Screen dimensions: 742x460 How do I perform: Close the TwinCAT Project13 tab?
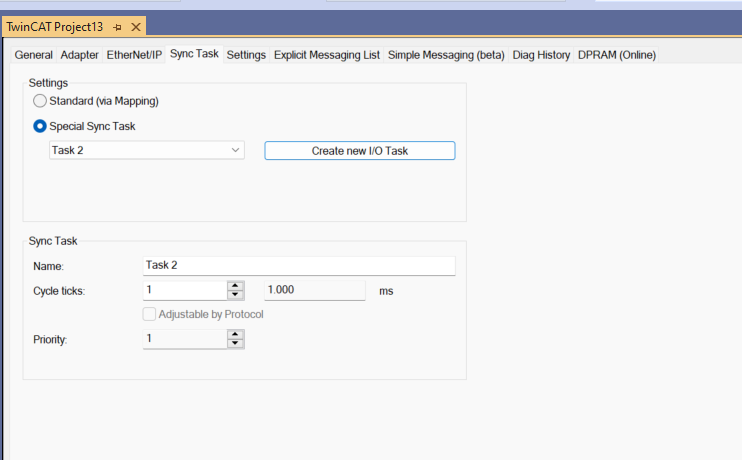coord(136,27)
